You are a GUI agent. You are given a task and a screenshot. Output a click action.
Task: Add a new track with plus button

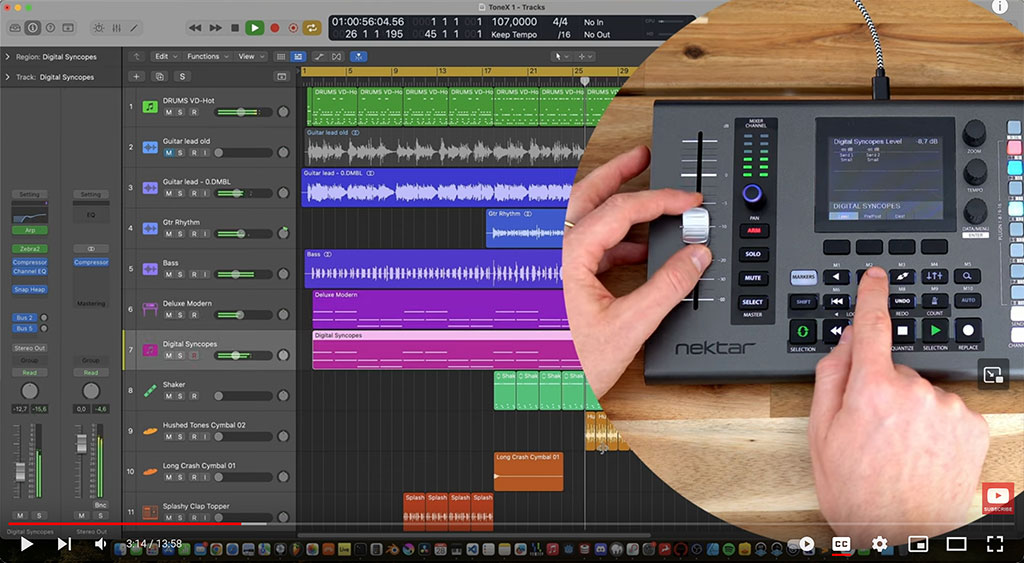(x=136, y=76)
